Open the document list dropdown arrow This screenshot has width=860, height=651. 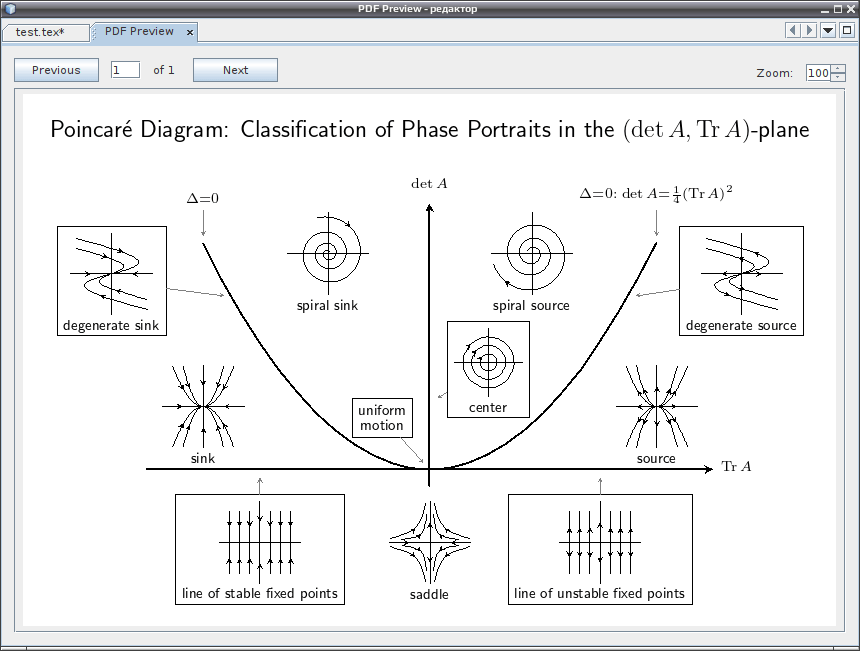(x=828, y=30)
